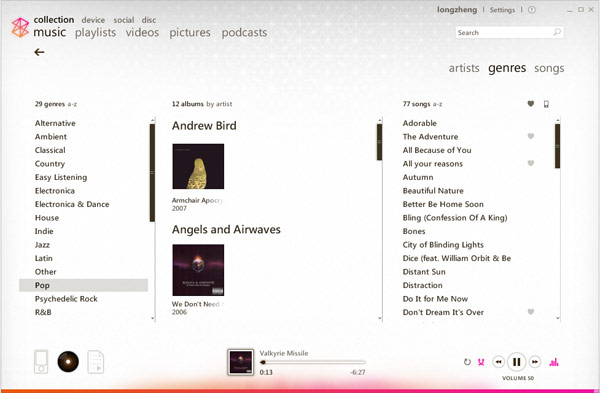Select the Pop genre
The image size is (600, 393).
click(x=83, y=285)
